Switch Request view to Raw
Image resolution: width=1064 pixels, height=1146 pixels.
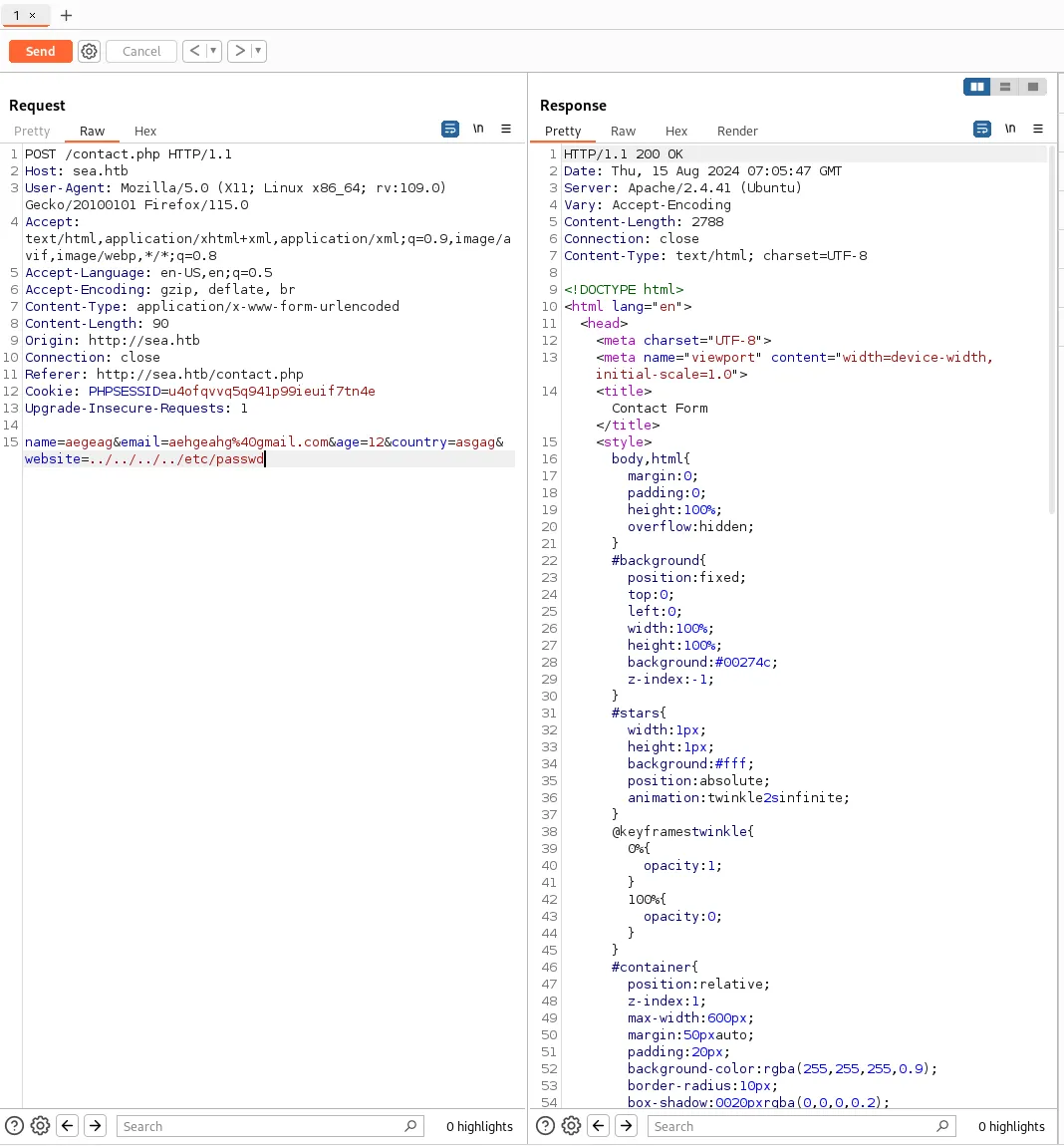[92, 131]
